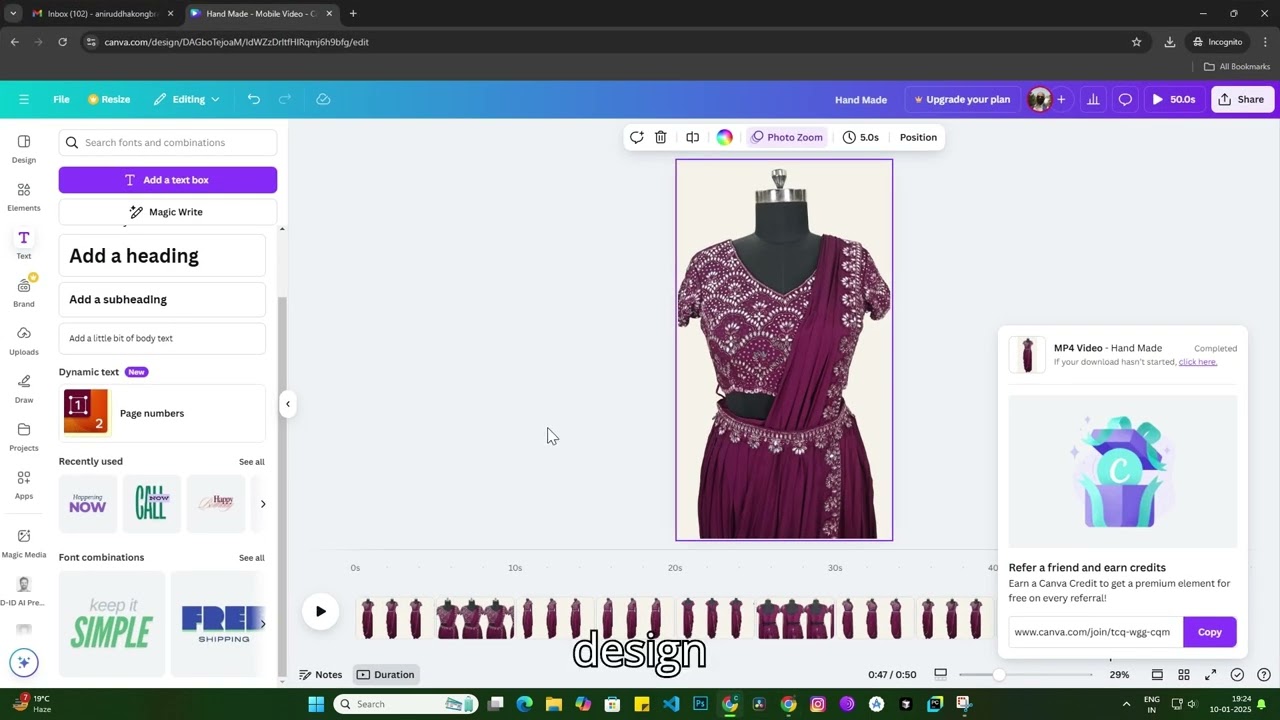This screenshot has height=720, width=1280.
Task: Expand the Font combinations See all link
Action: (252, 558)
